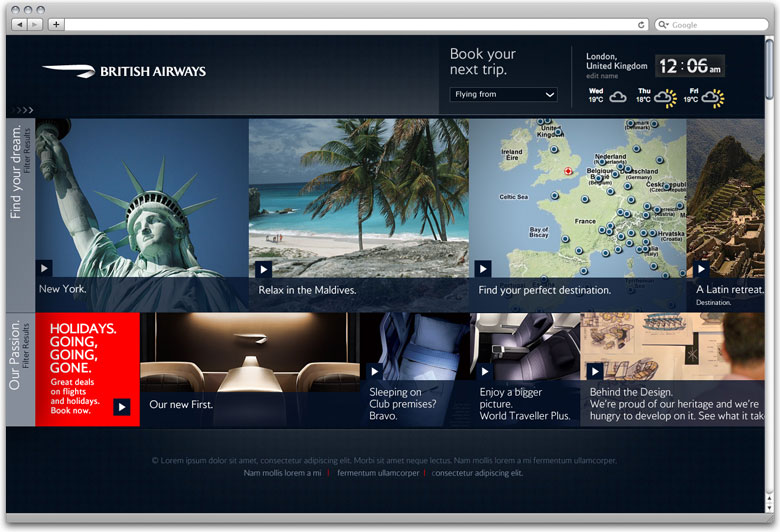Click Filter Results beside Our Passion
The image size is (780, 532).
pos(27,346)
